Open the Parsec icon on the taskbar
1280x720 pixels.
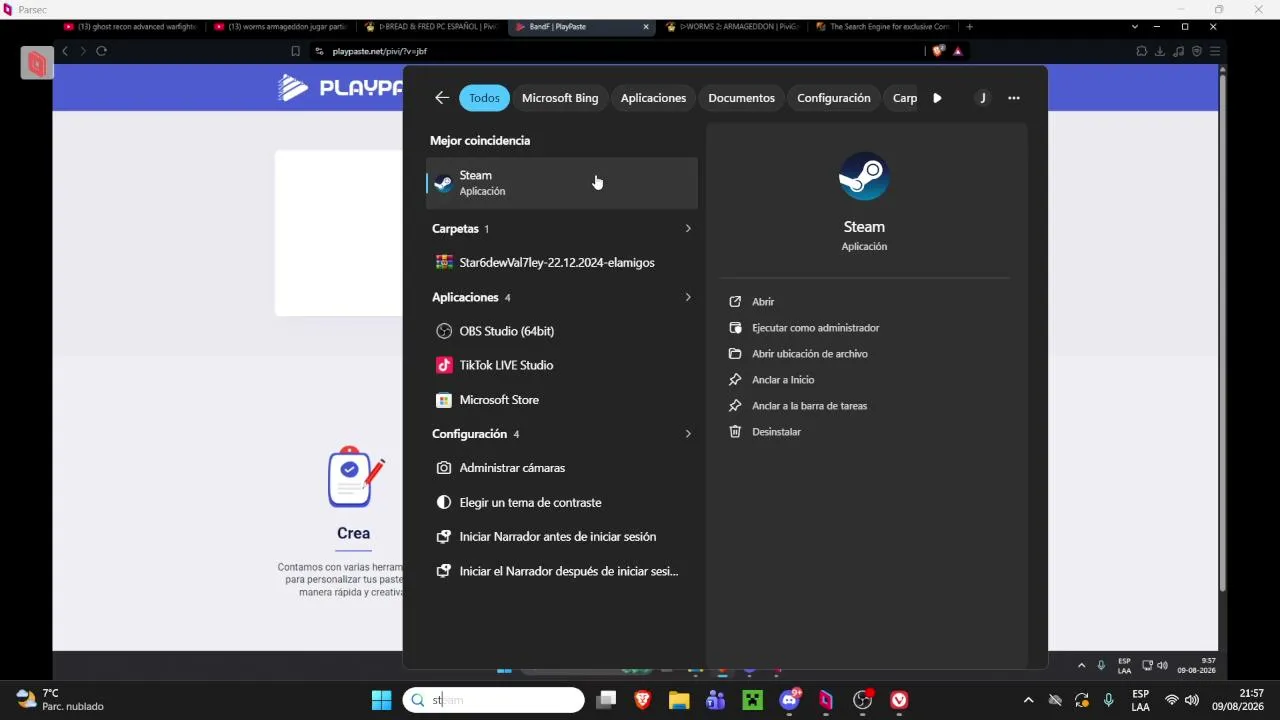point(826,700)
